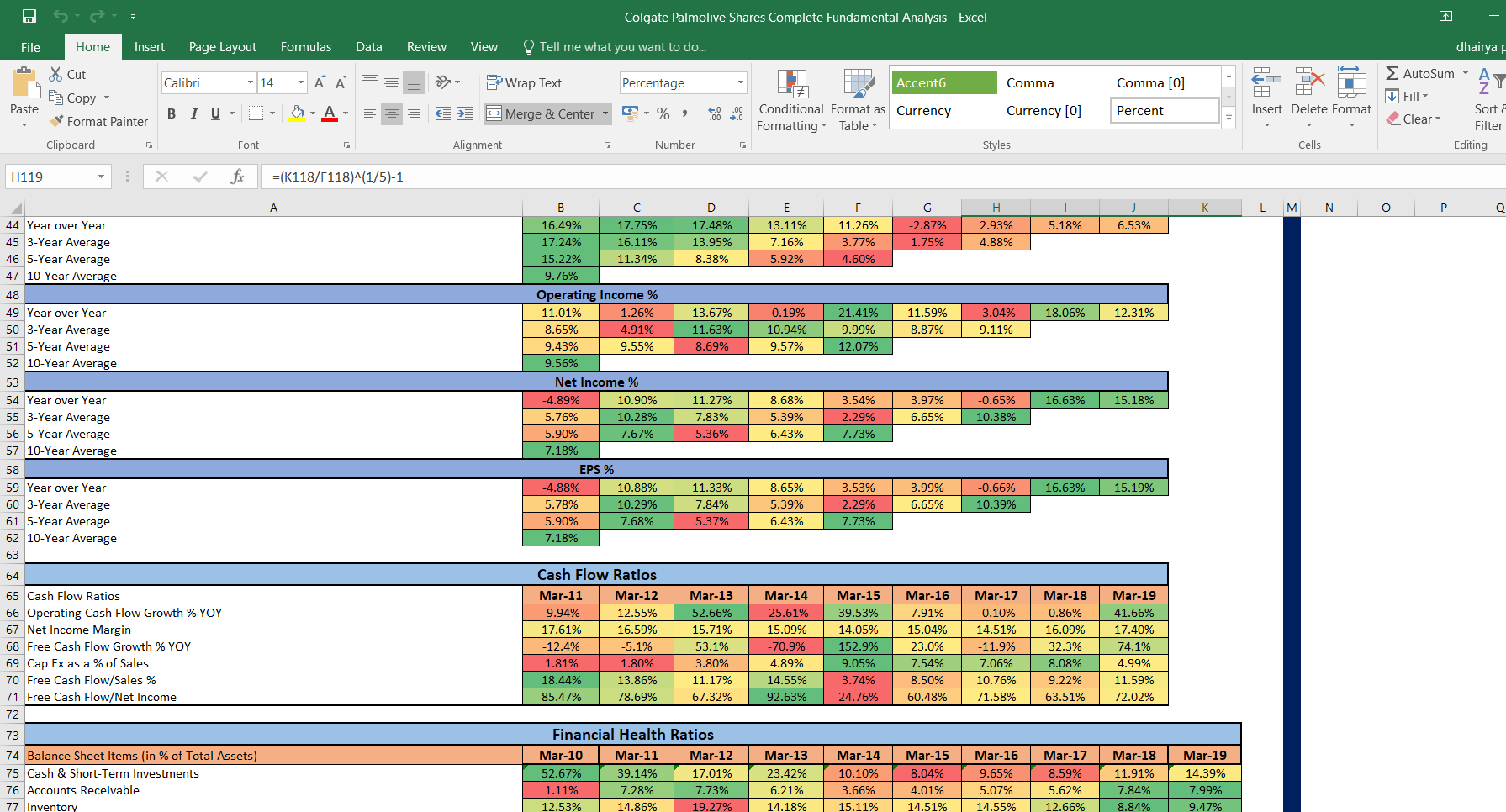Toggle Italic formatting
Screen dimensions: 1506x812
(194, 113)
